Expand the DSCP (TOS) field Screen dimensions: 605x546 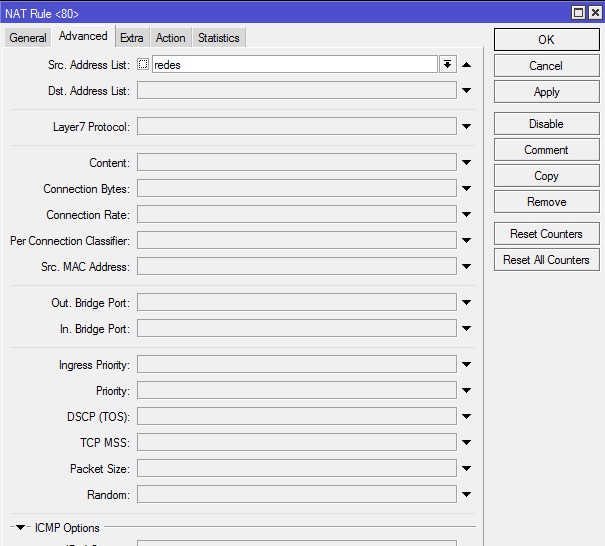click(x=467, y=417)
